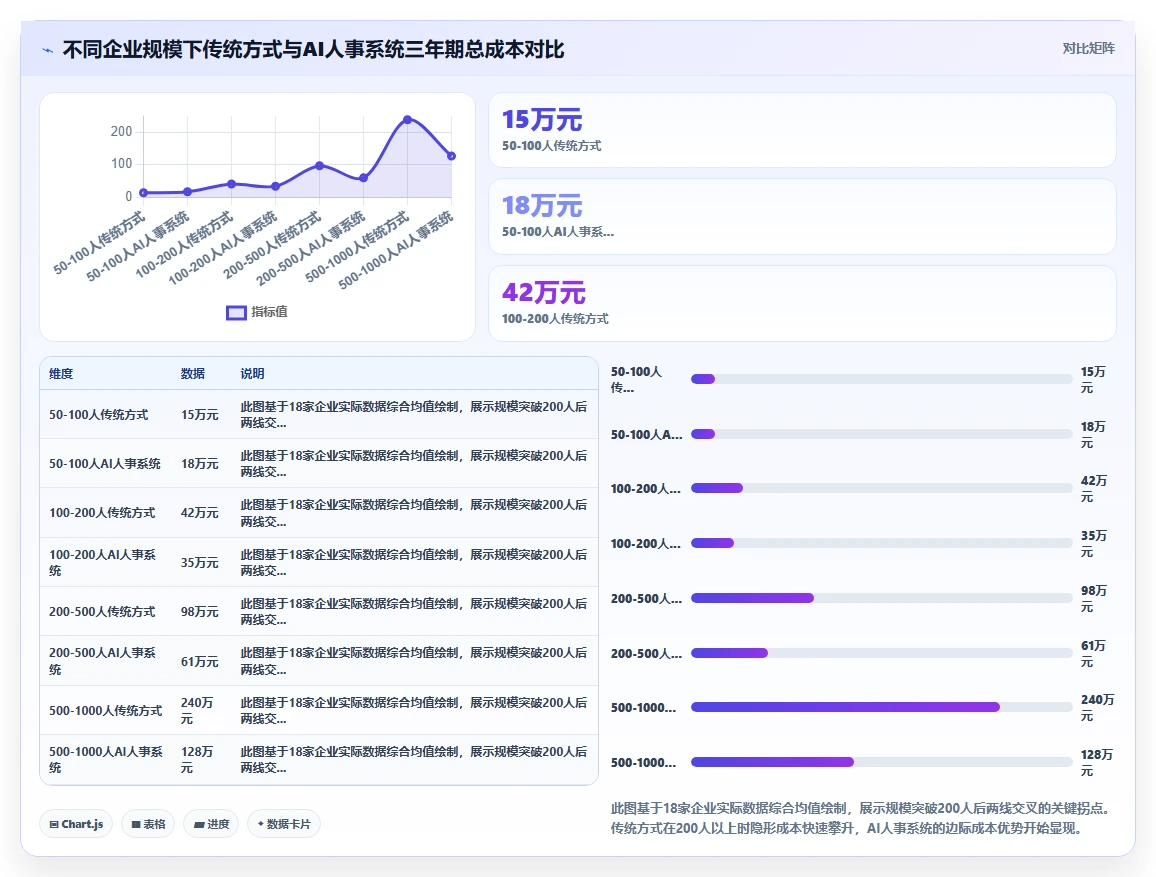Image resolution: width=1156 pixels, height=877 pixels.
Task: Click the 98万元 table cell
Action: [x=200, y=612]
